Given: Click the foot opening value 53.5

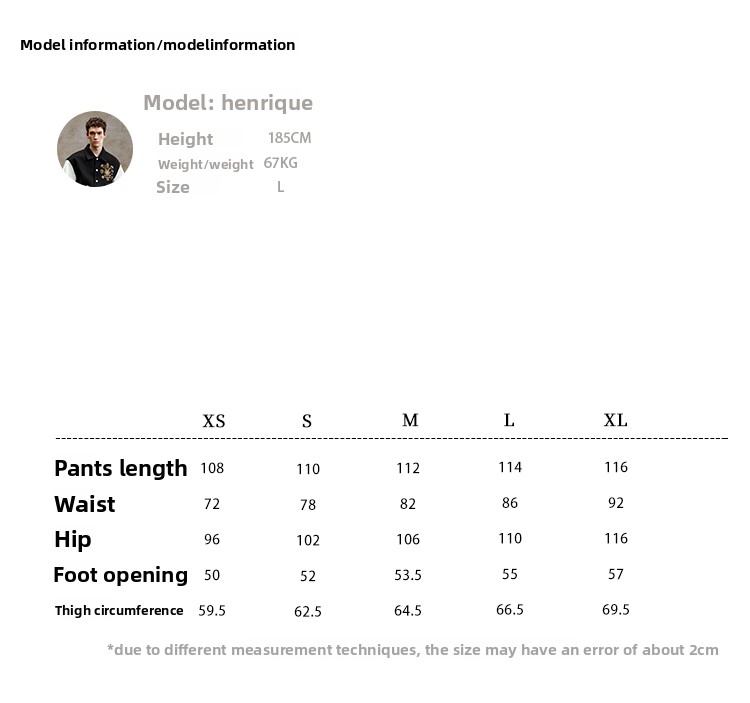Looking at the screenshot, I should pyautogui.click(x=408, y=575).
